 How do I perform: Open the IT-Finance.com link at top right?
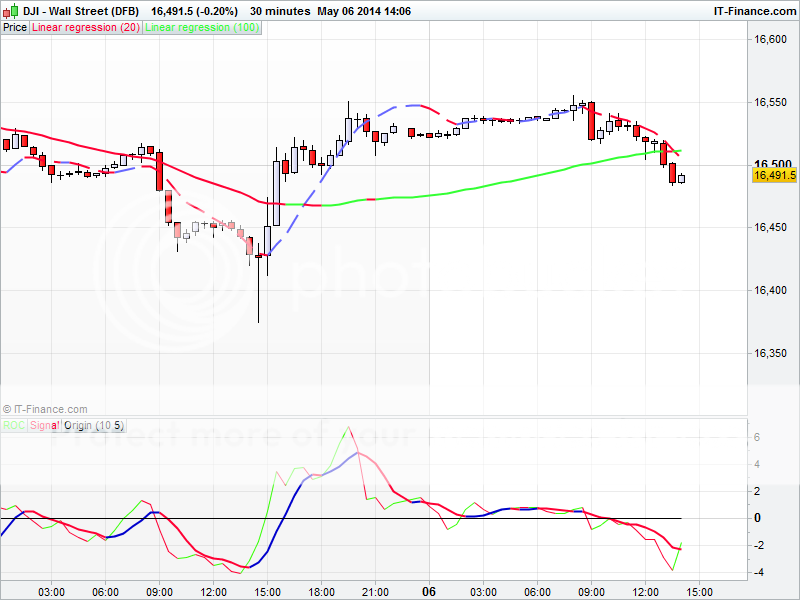click(x=755, y=10)
